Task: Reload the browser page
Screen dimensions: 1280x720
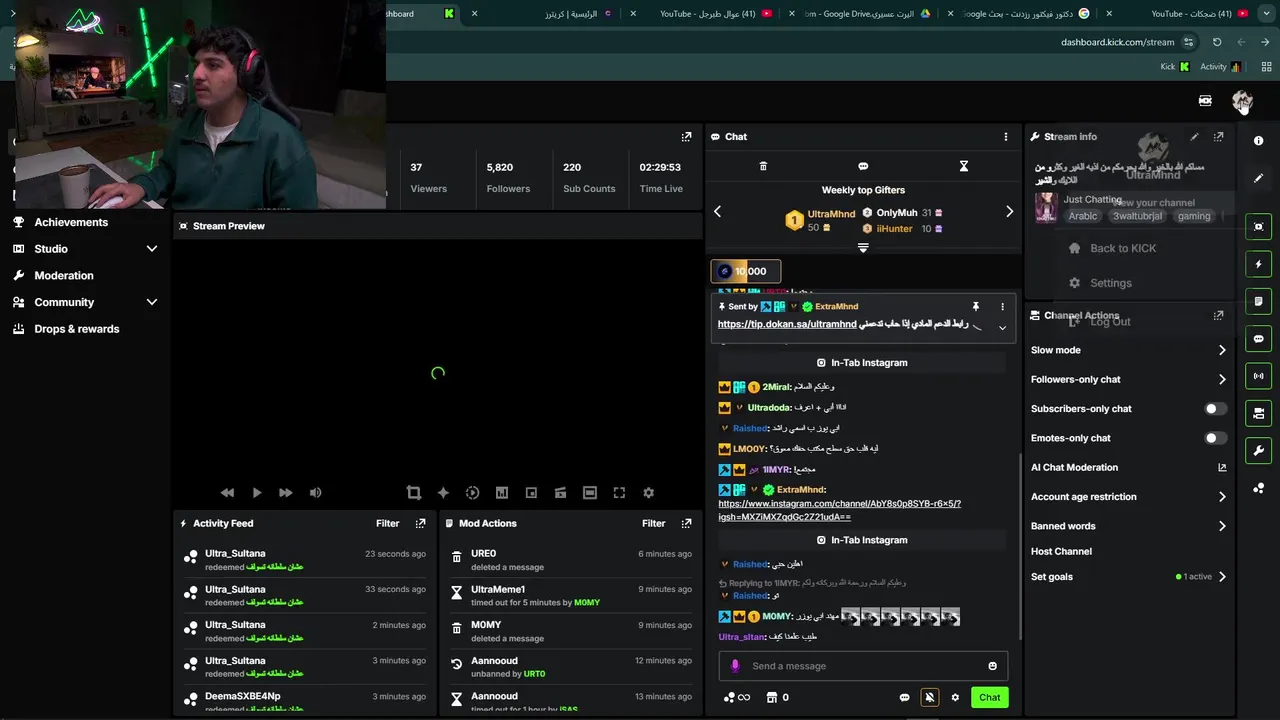Action: click(1217, 42)
